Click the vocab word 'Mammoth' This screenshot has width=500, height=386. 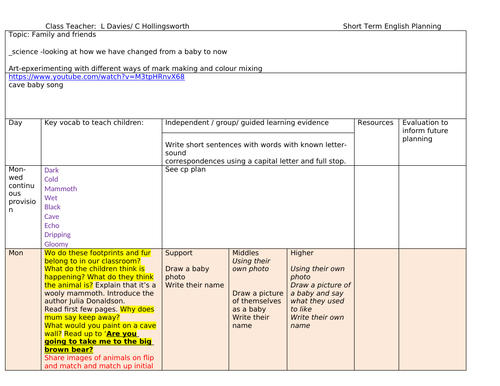(61, 189)
